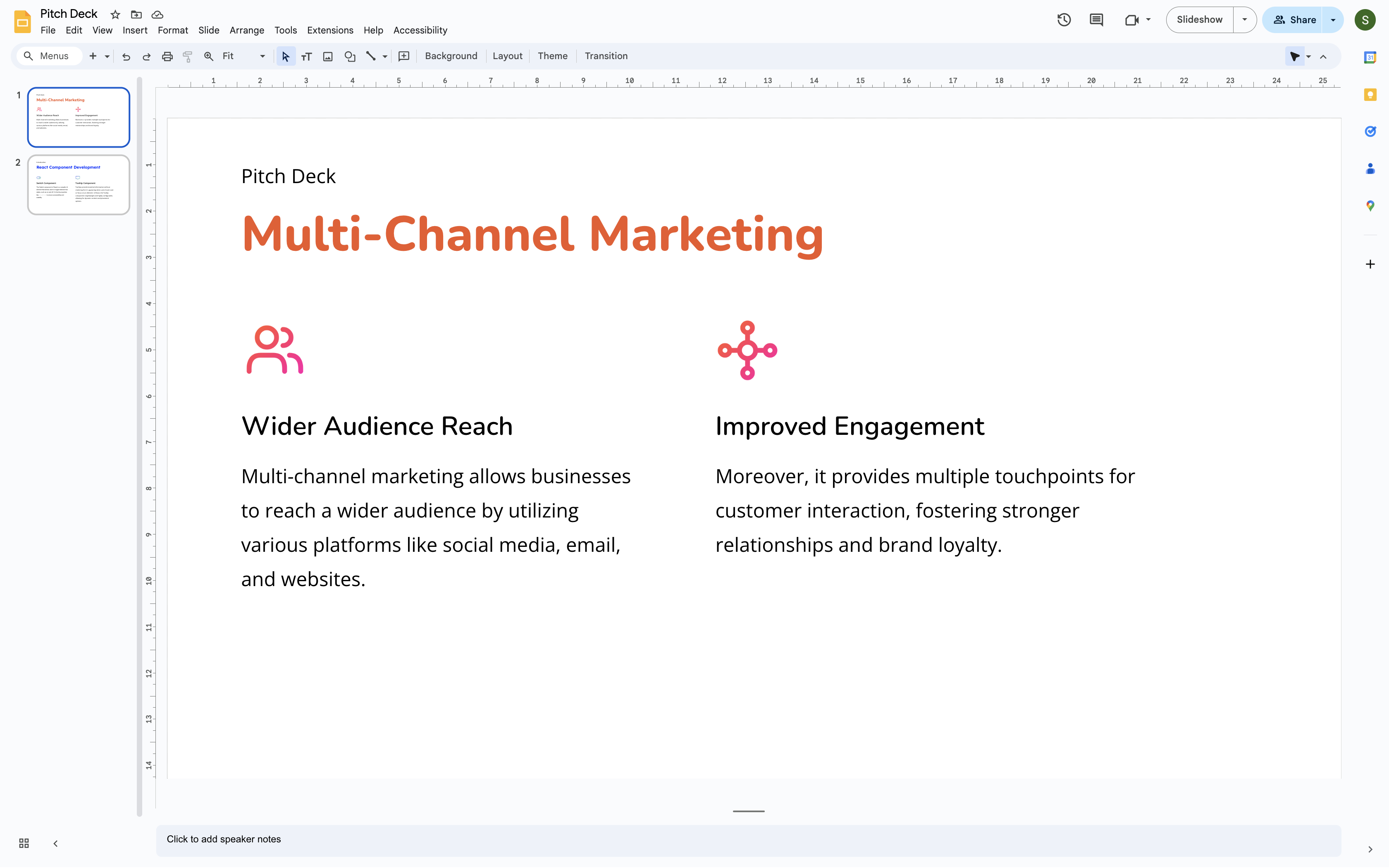
Task: Select the Multi-Channel Marketing slide thumbnail
Action: [x=79, y=117]
